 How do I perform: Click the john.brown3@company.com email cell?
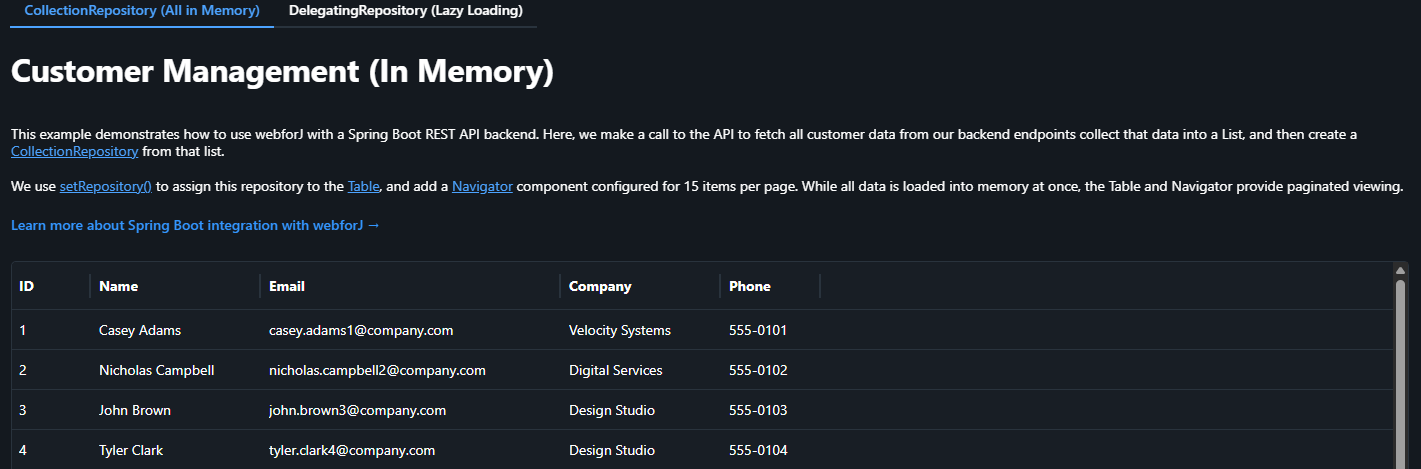click(x=357, y=410)
